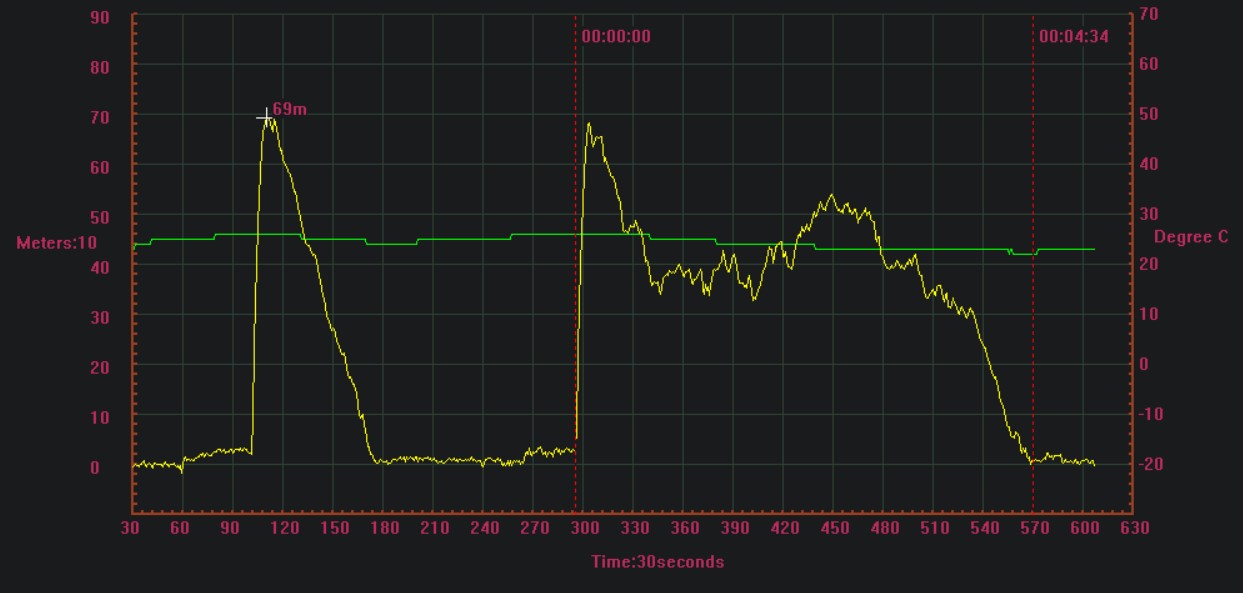The width and height of the screenshot is (1243, 593).
Task: Click the Time:30seconds axis title
Action: tap(657, 562)
